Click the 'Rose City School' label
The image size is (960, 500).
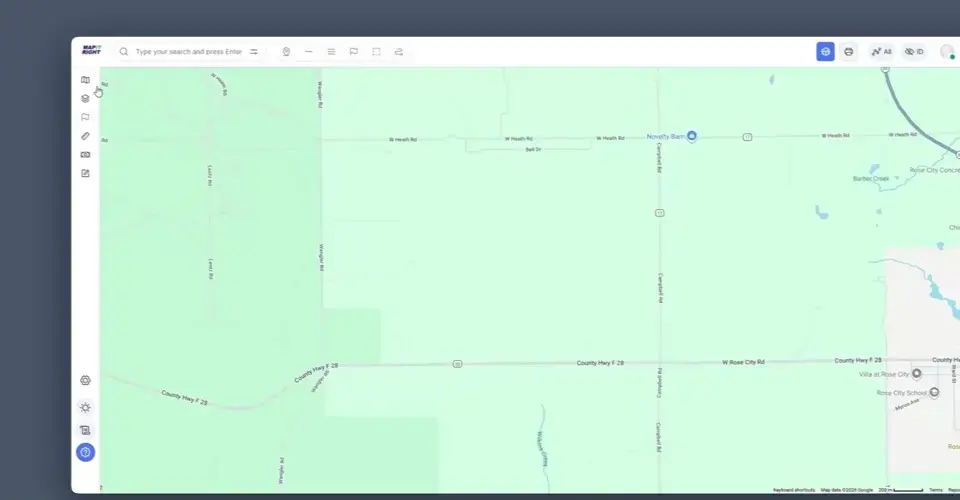point(902,393)
